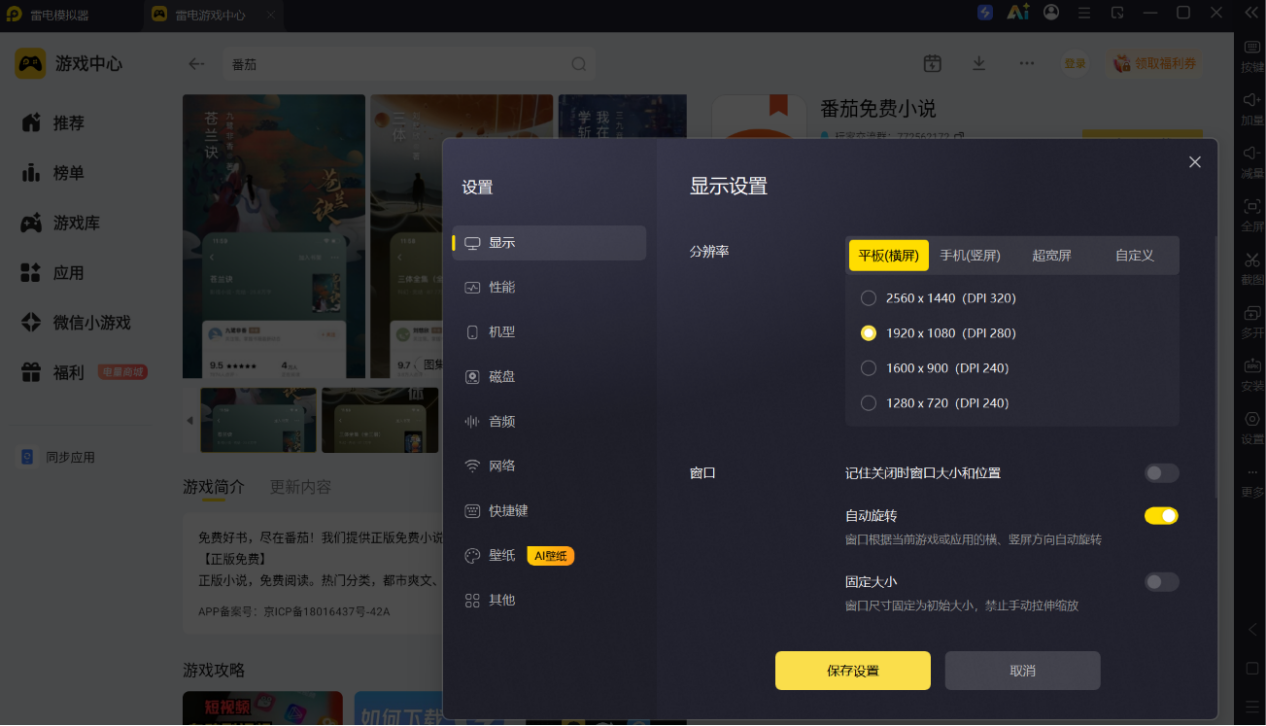The width and height of the screenshot is (1266, 726).
Task: Open the 音频 audio settings category
Action: click(x=549, y=421)
